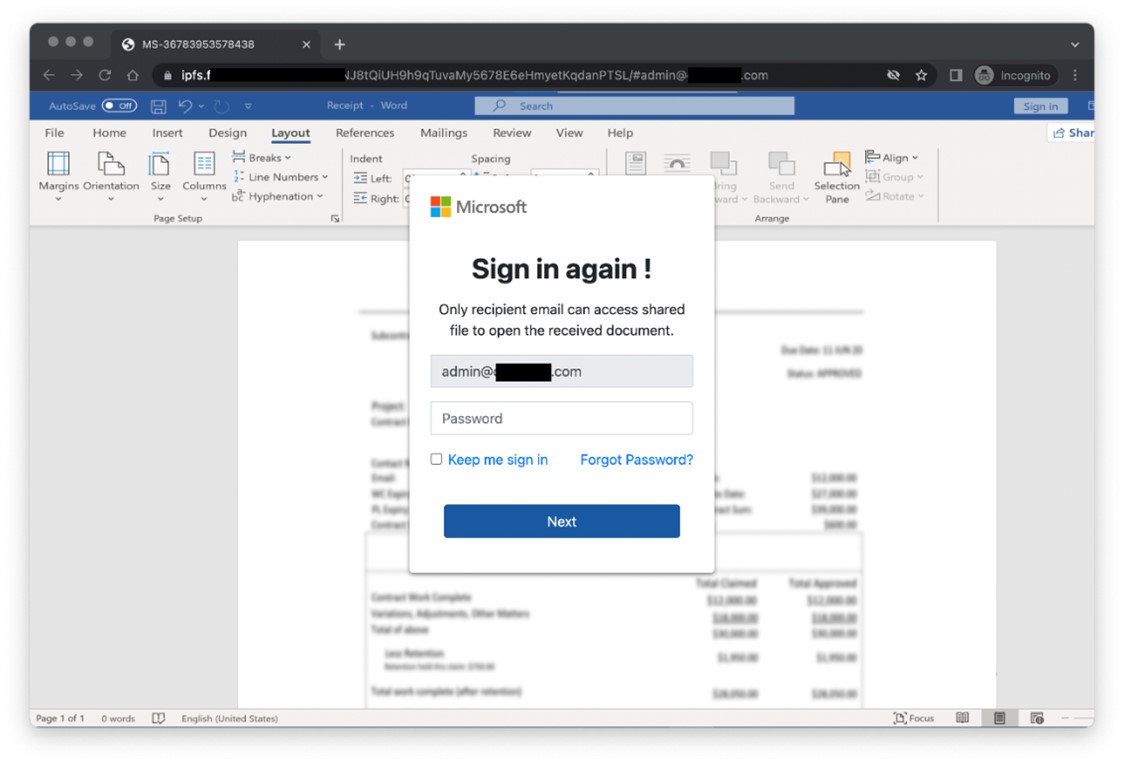Click the browser address bar
This screenshot has height=764, width=1124.
545,75
